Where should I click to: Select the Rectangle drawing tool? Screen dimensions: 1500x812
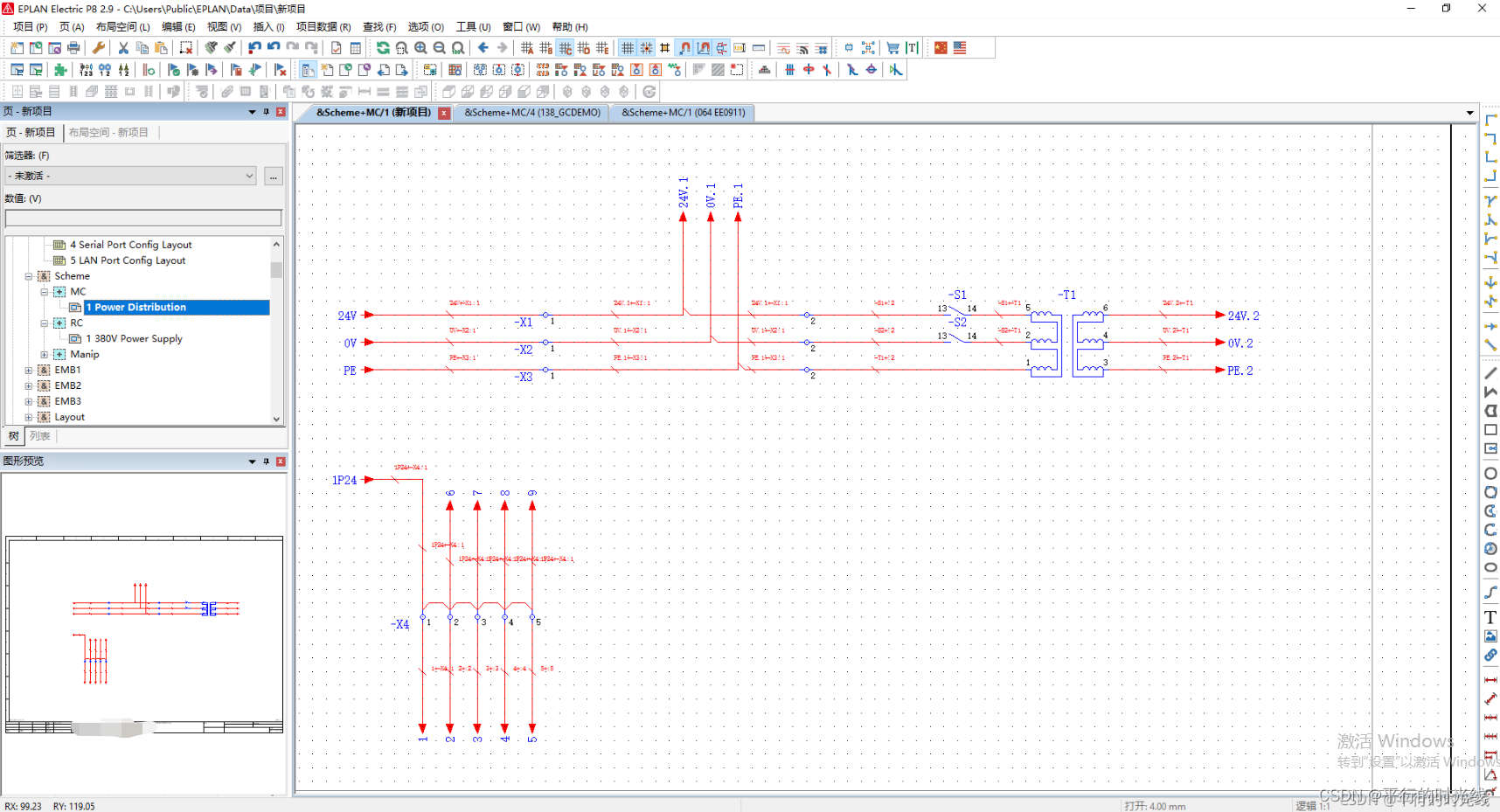click(1490, 430)
